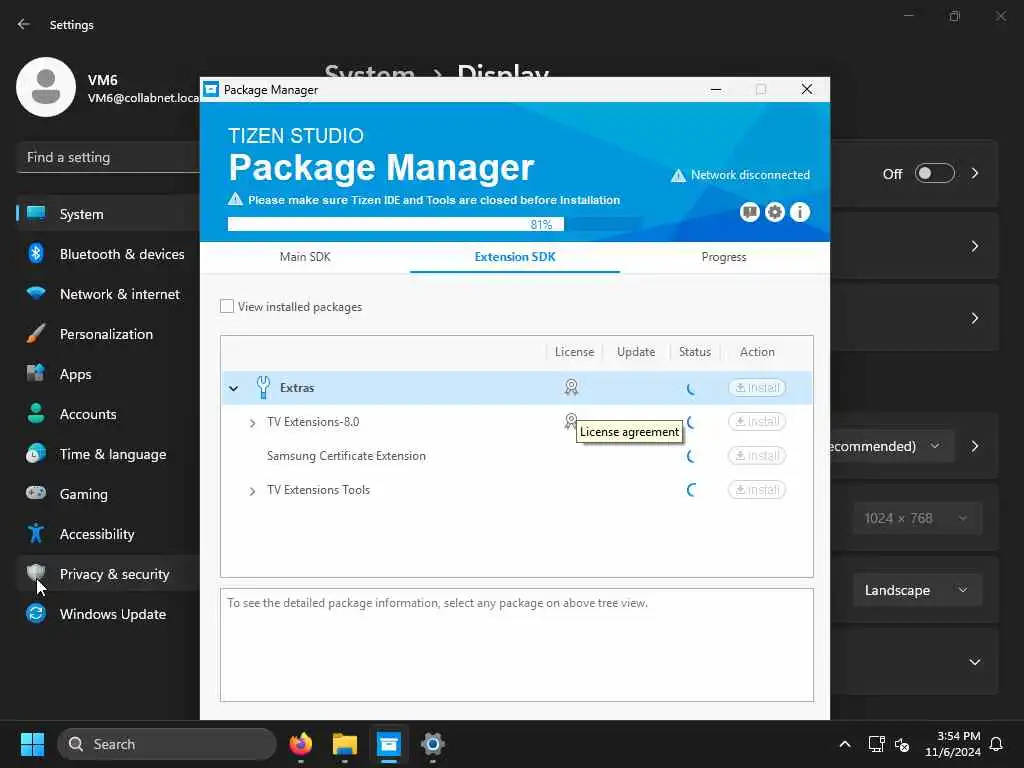Open the Package Manager info icon
The height and width of the screenshot is (768, 1024).
pos(800,212)
